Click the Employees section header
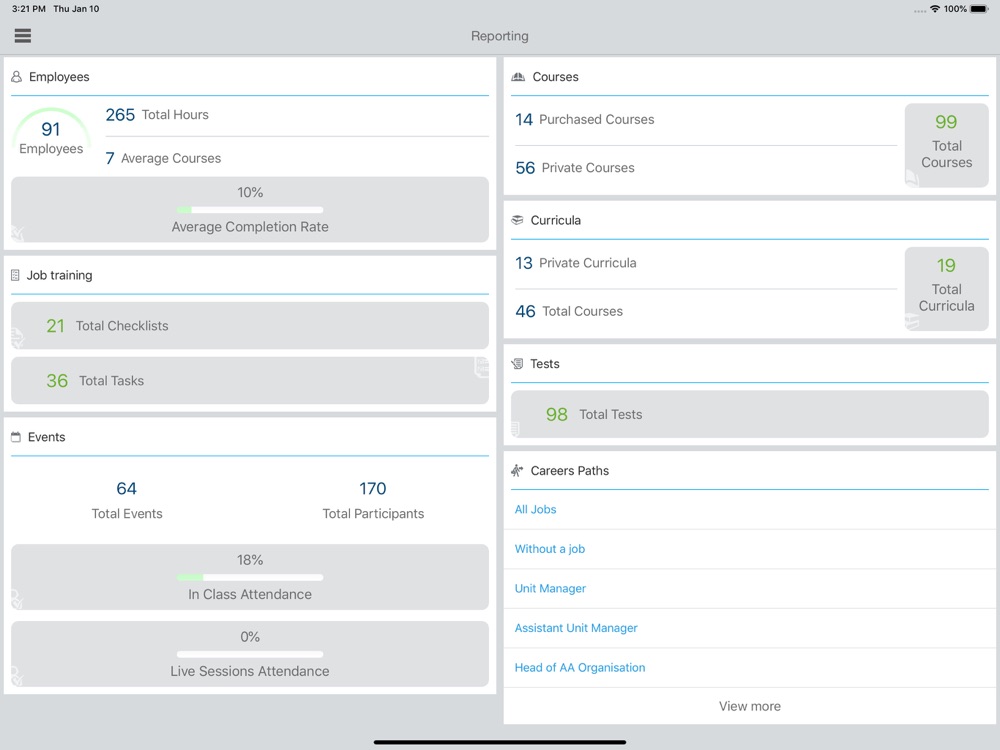 [59, 77]
